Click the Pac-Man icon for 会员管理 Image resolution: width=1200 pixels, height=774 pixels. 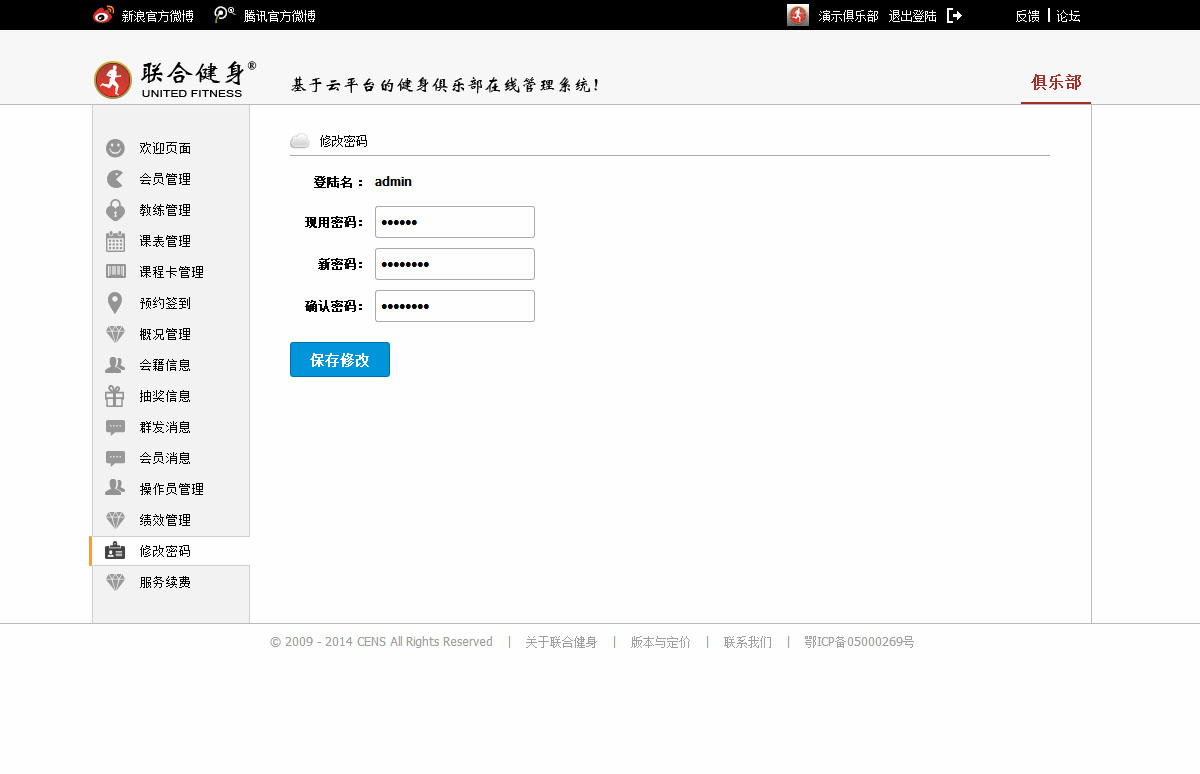115,179
